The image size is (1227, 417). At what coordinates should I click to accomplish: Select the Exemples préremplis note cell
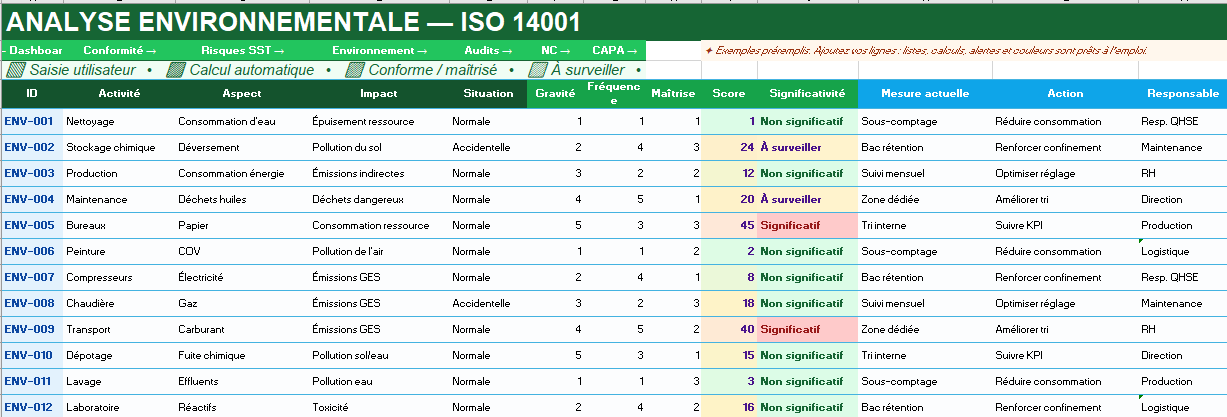click(x=964, y=50)
